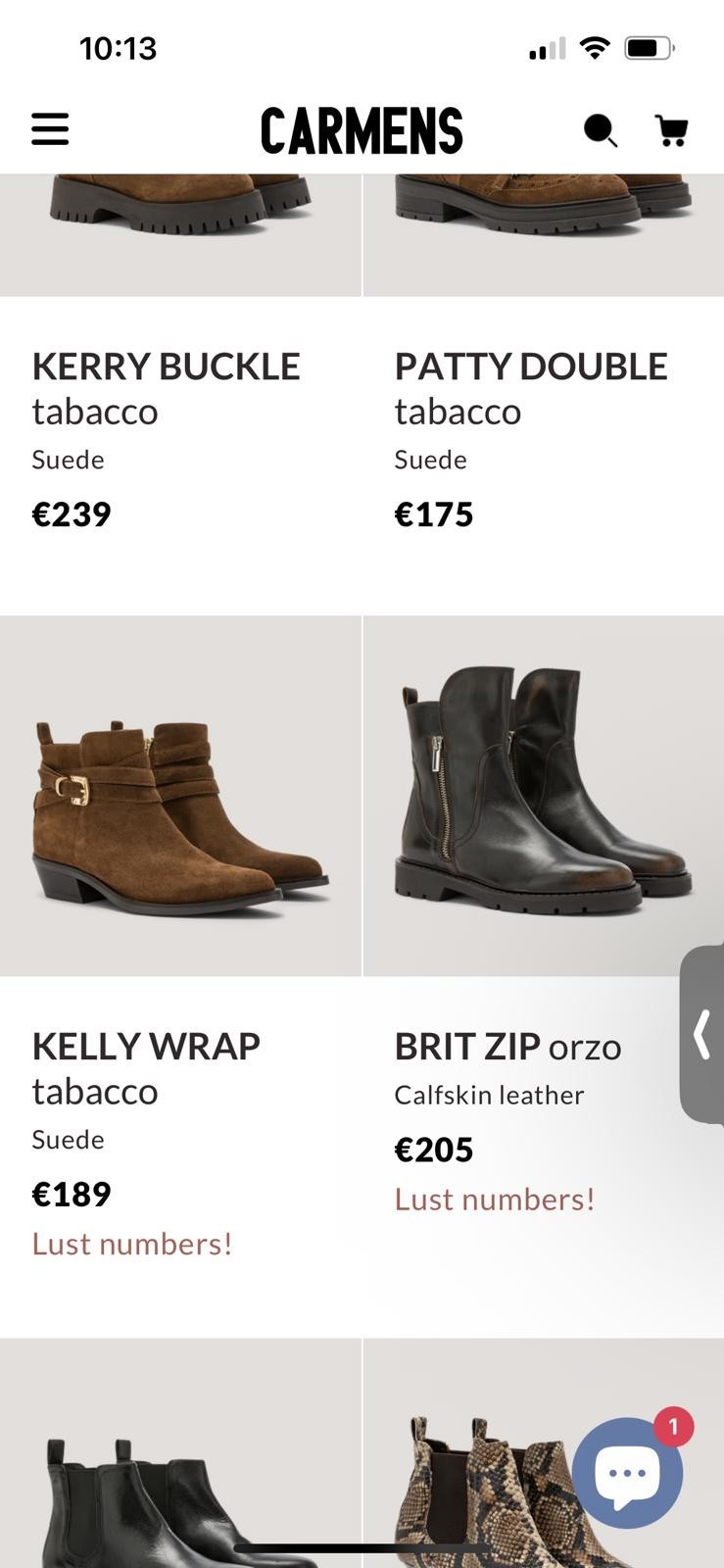Select the Patty Double tabacco title
Screen dimensions: 724x1568
point(530,388)
